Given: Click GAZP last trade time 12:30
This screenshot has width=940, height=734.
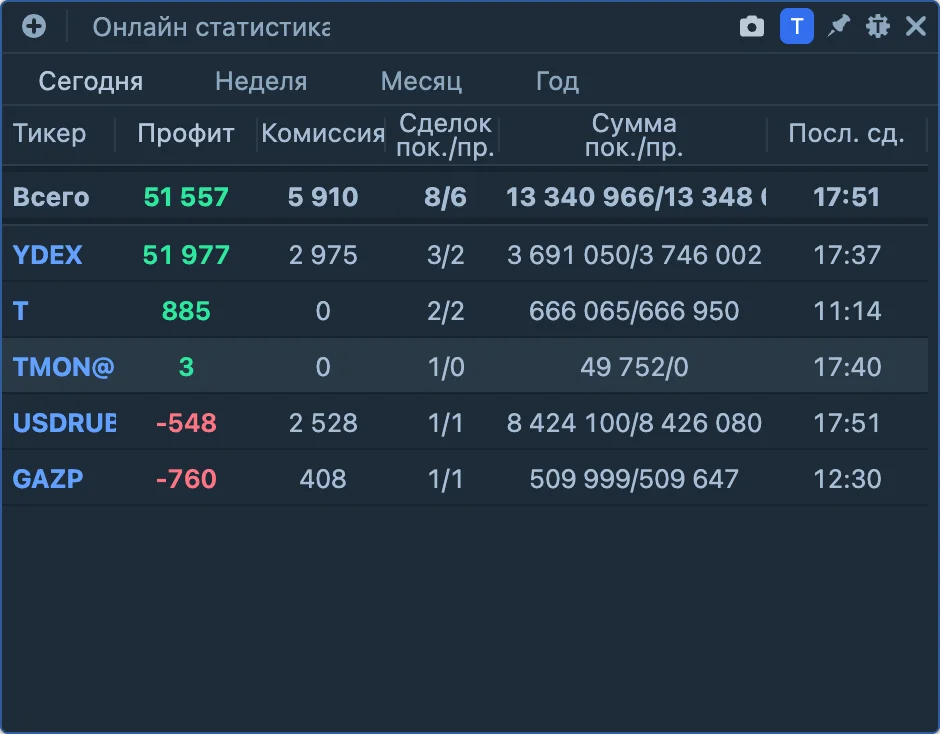Looking at the screenshot, I should (846, 479).
